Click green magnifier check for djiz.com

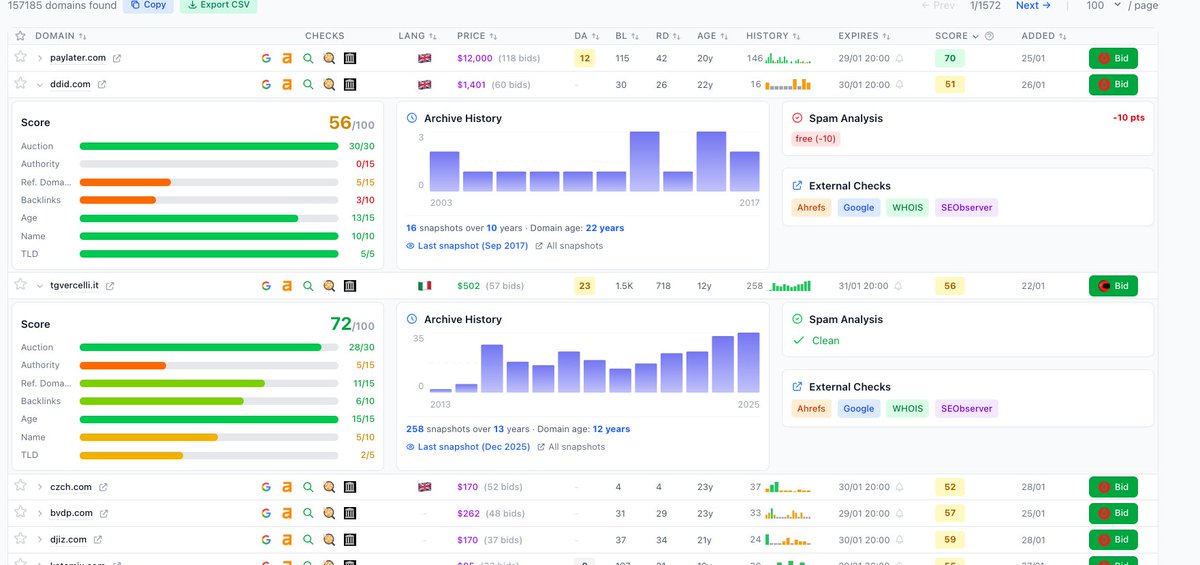click(308, 539)
